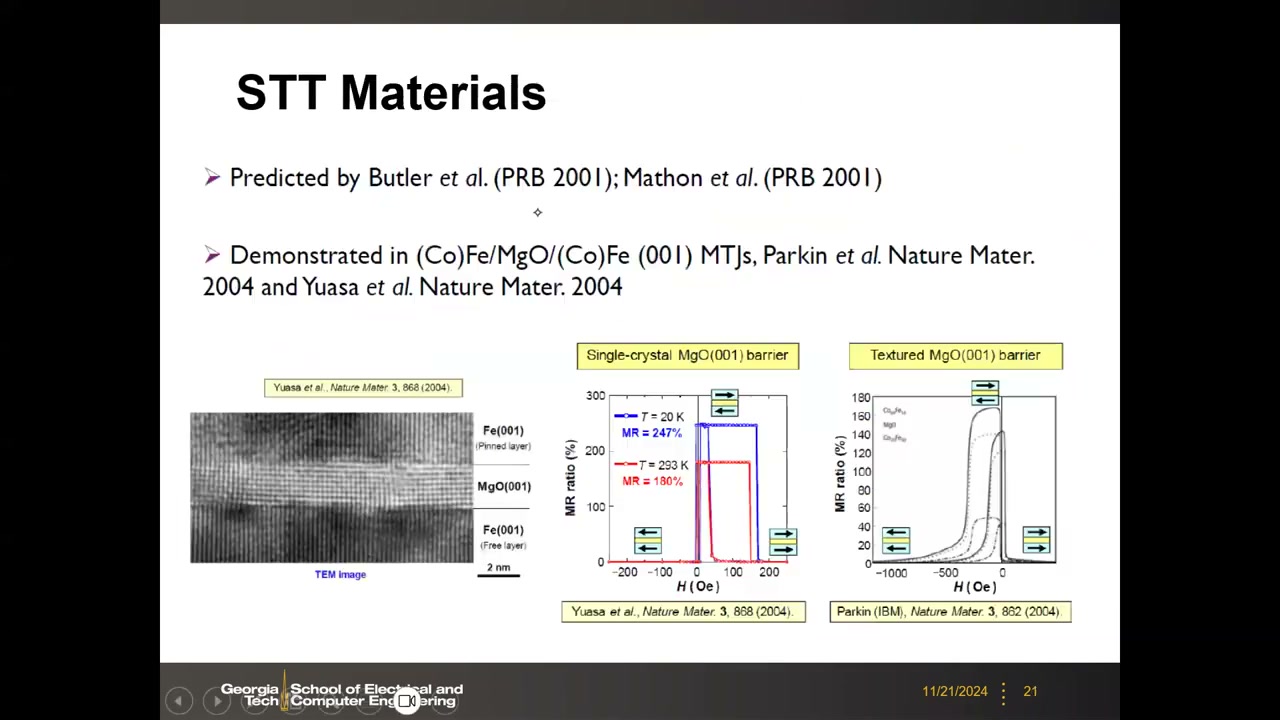Click the Single-crystal MgO(001) barrier label

[x=688, y=355]
